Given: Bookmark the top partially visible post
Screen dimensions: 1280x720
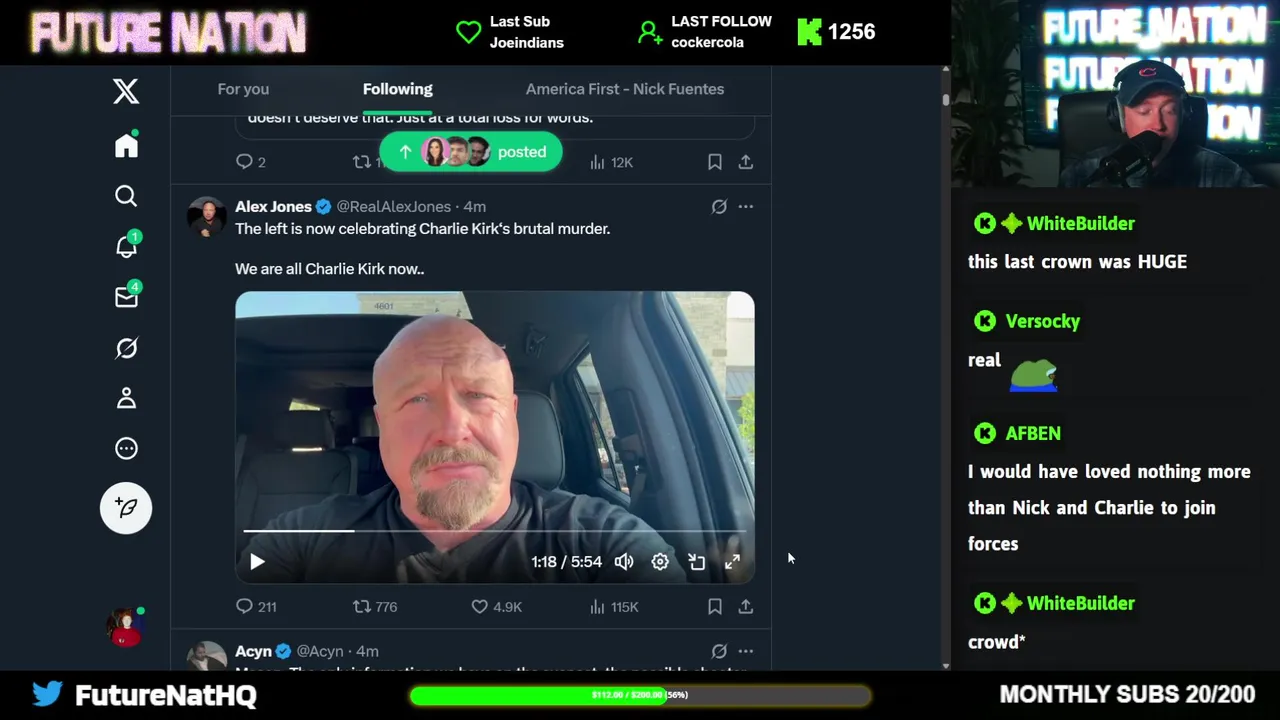Looking at the screenshot, I should point(715,162).
